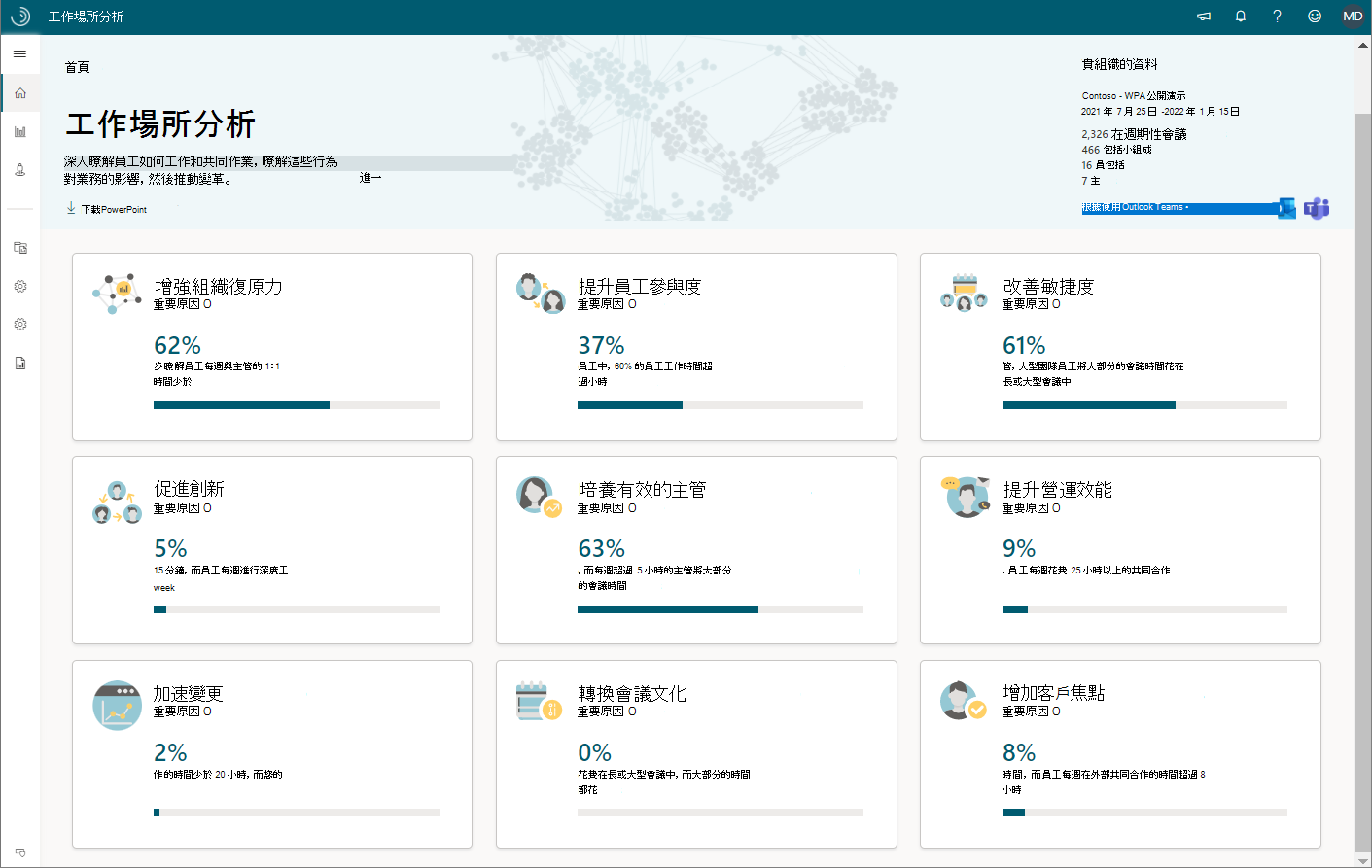Click the 2% value on the 加速變更 card
The image size is (1372, 868).
pos(171,753)
